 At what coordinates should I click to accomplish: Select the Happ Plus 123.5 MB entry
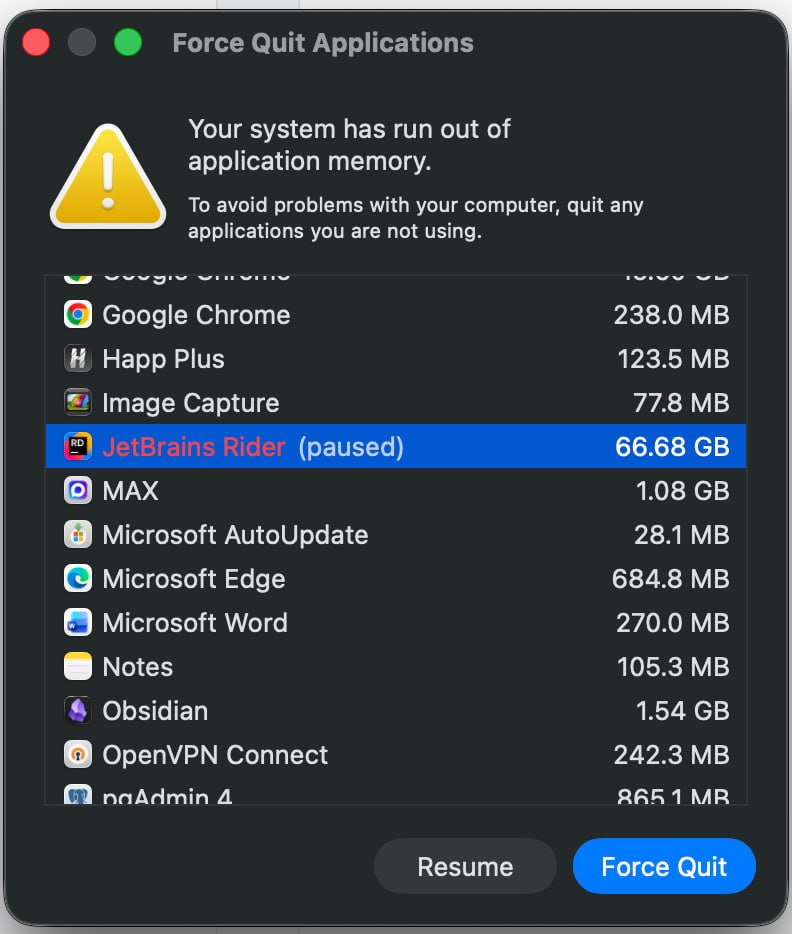pos(396,359)
